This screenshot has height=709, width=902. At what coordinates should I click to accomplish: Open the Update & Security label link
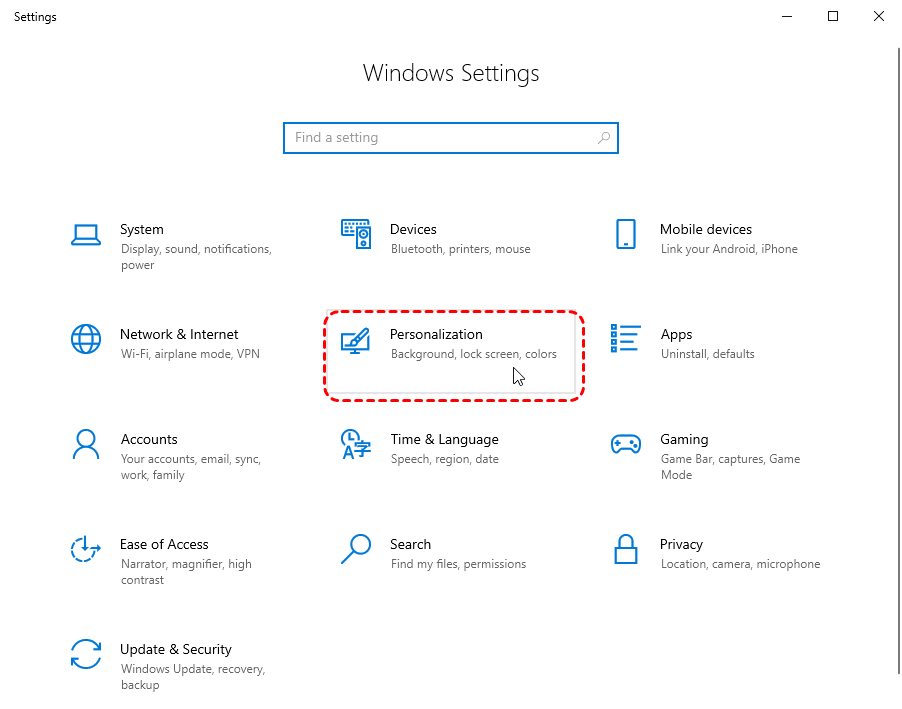coord(175,649)
